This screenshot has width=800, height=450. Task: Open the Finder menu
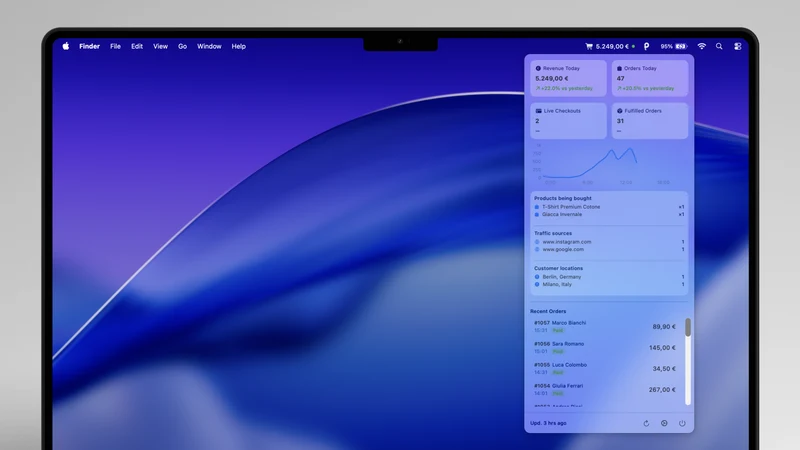pyautogui.click(x=89, y=46)
